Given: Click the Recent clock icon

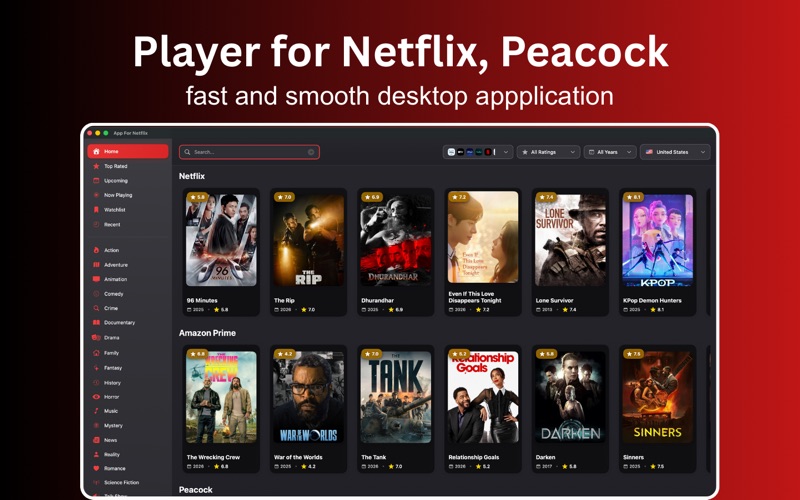Looking at the screenshot, I should [x=96, y=224].
